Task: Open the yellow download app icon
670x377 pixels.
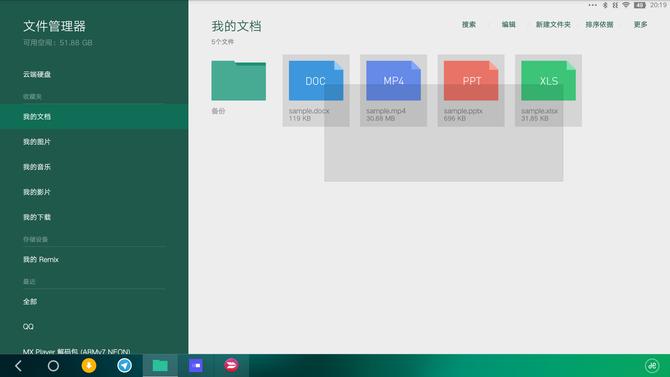Action: (x=89, y=365)
